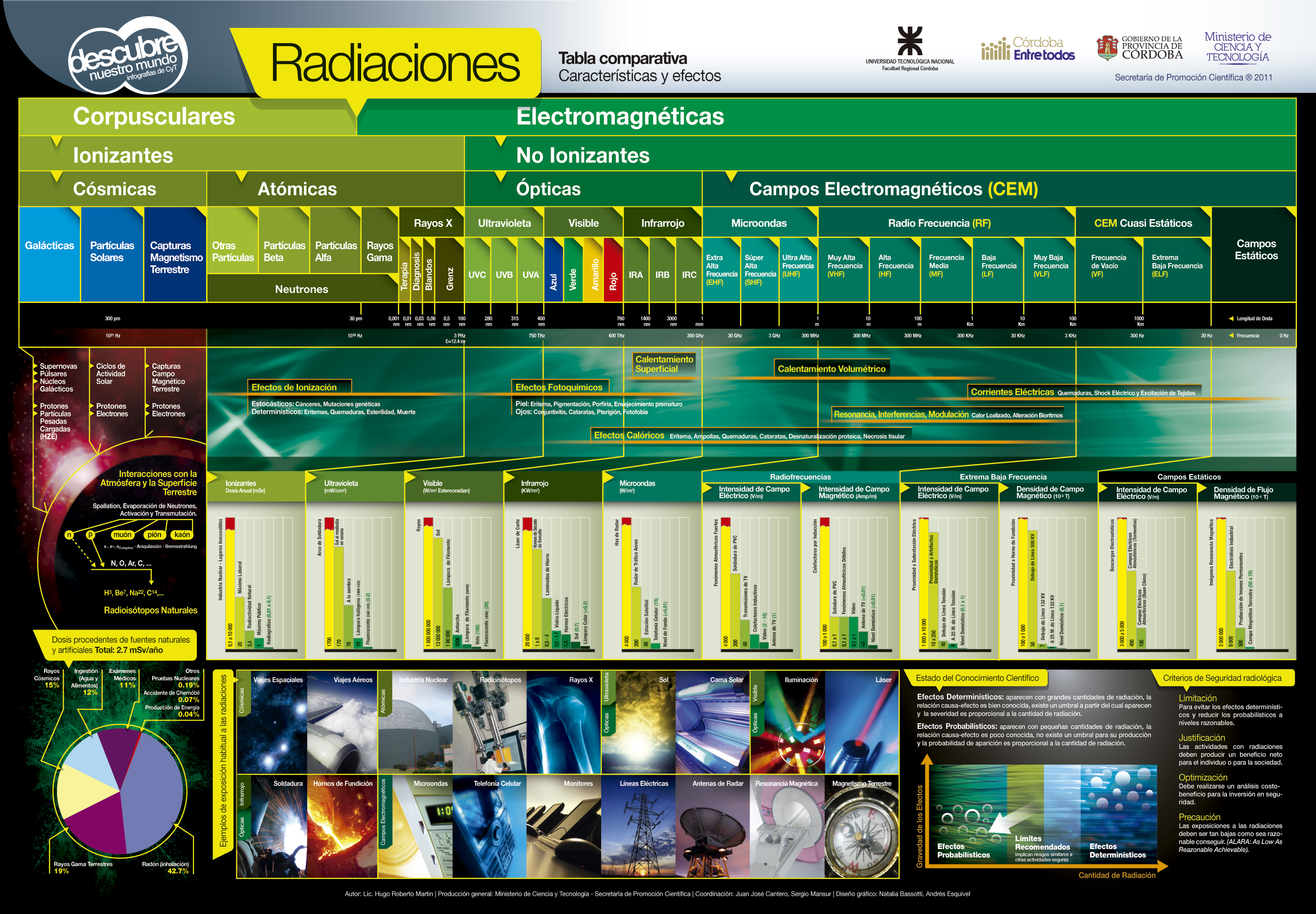Click the 'Limitación' criterion heading

coord(1198,698)
